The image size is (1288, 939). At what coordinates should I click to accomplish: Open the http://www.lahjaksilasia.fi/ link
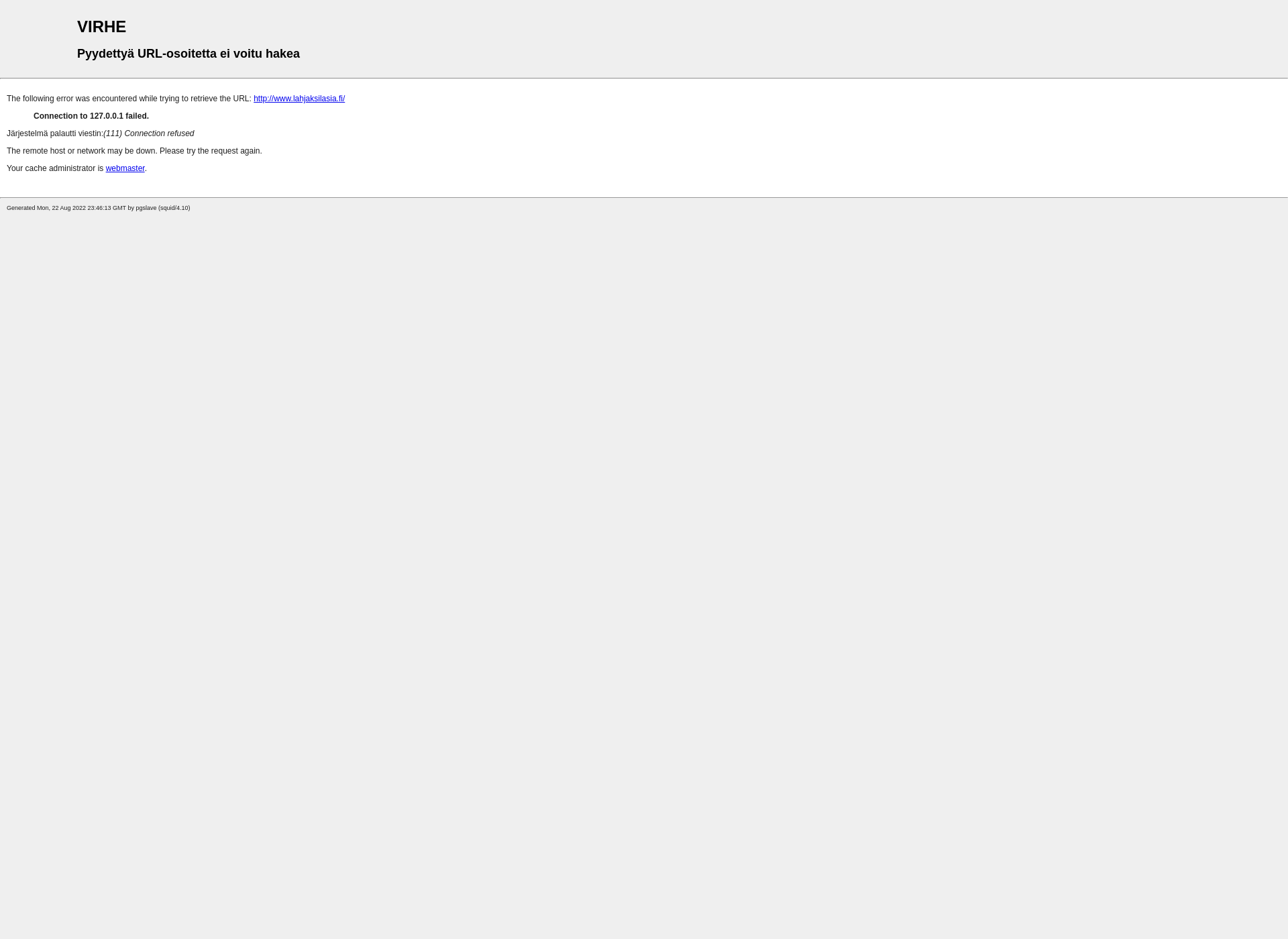(299, 99)
